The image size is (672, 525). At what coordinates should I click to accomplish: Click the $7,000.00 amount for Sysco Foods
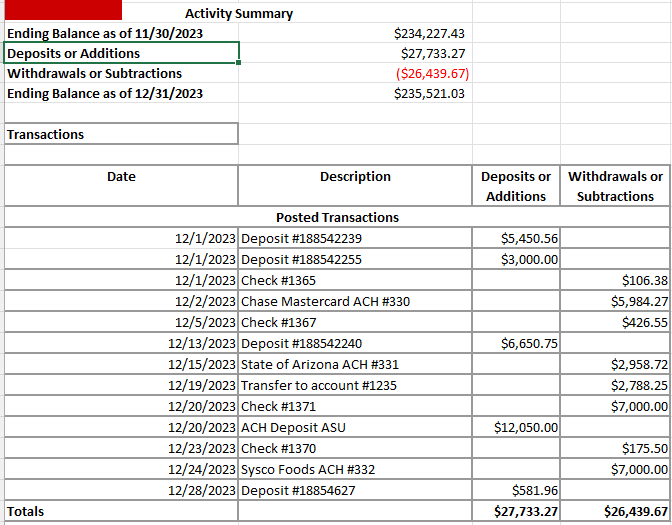(x=615, y=469)
